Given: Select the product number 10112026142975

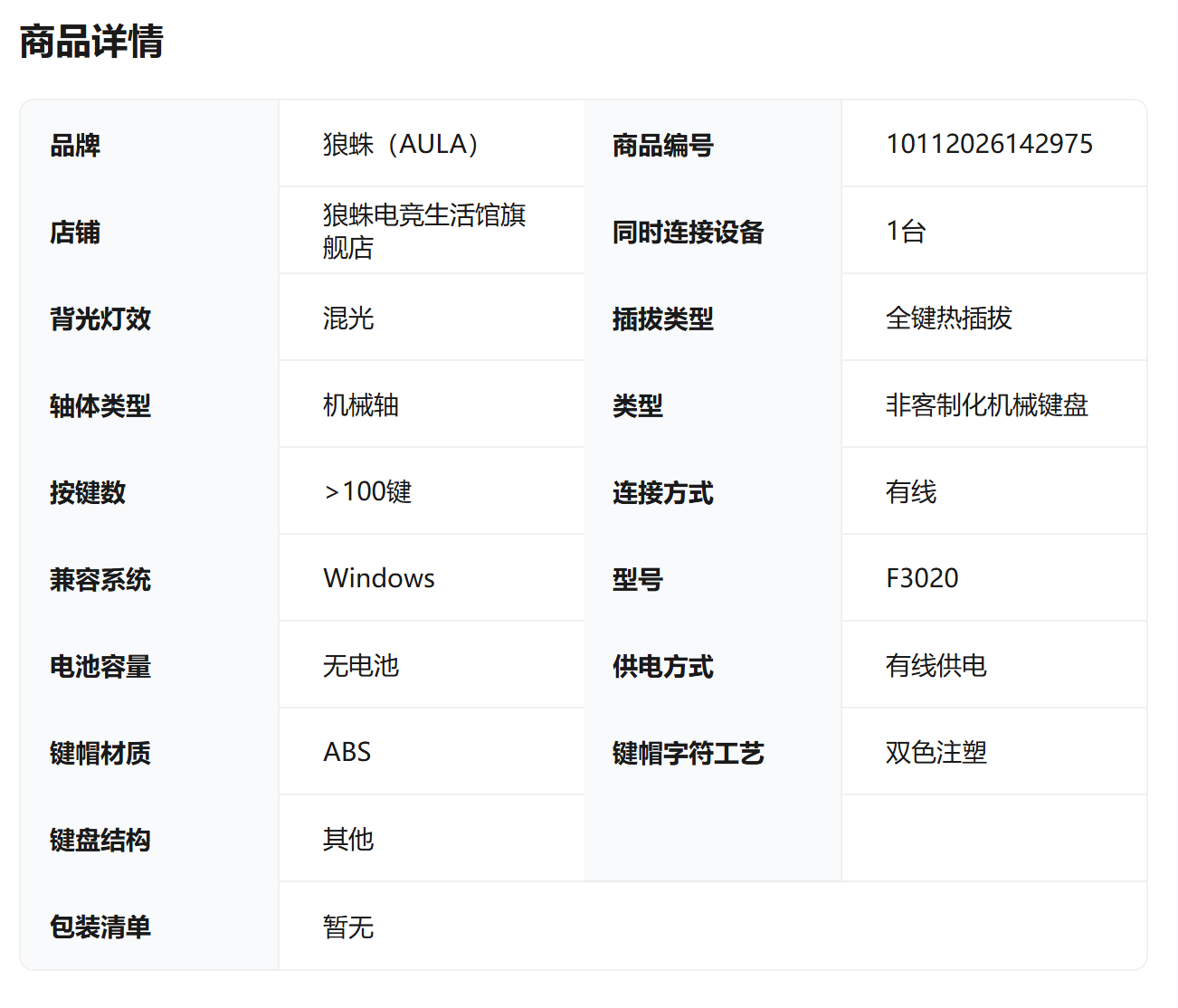Looking at the screenshot, I should (989, 144).
